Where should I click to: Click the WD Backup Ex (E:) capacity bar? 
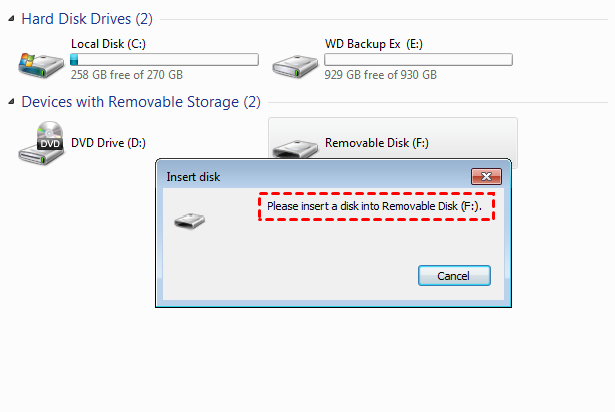[x=418, y=60]
